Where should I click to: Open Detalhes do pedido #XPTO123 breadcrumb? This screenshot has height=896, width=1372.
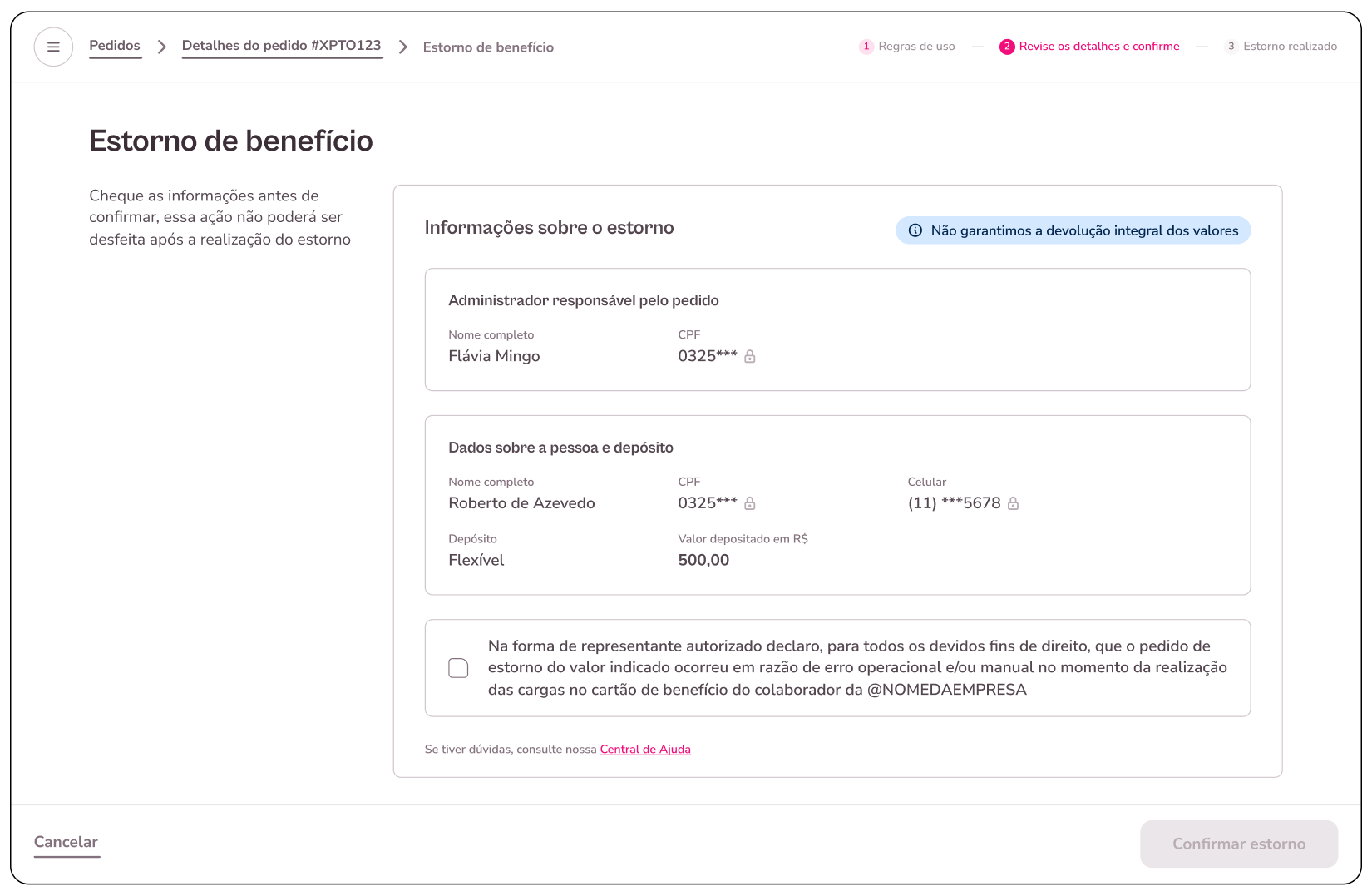point(281,46)
